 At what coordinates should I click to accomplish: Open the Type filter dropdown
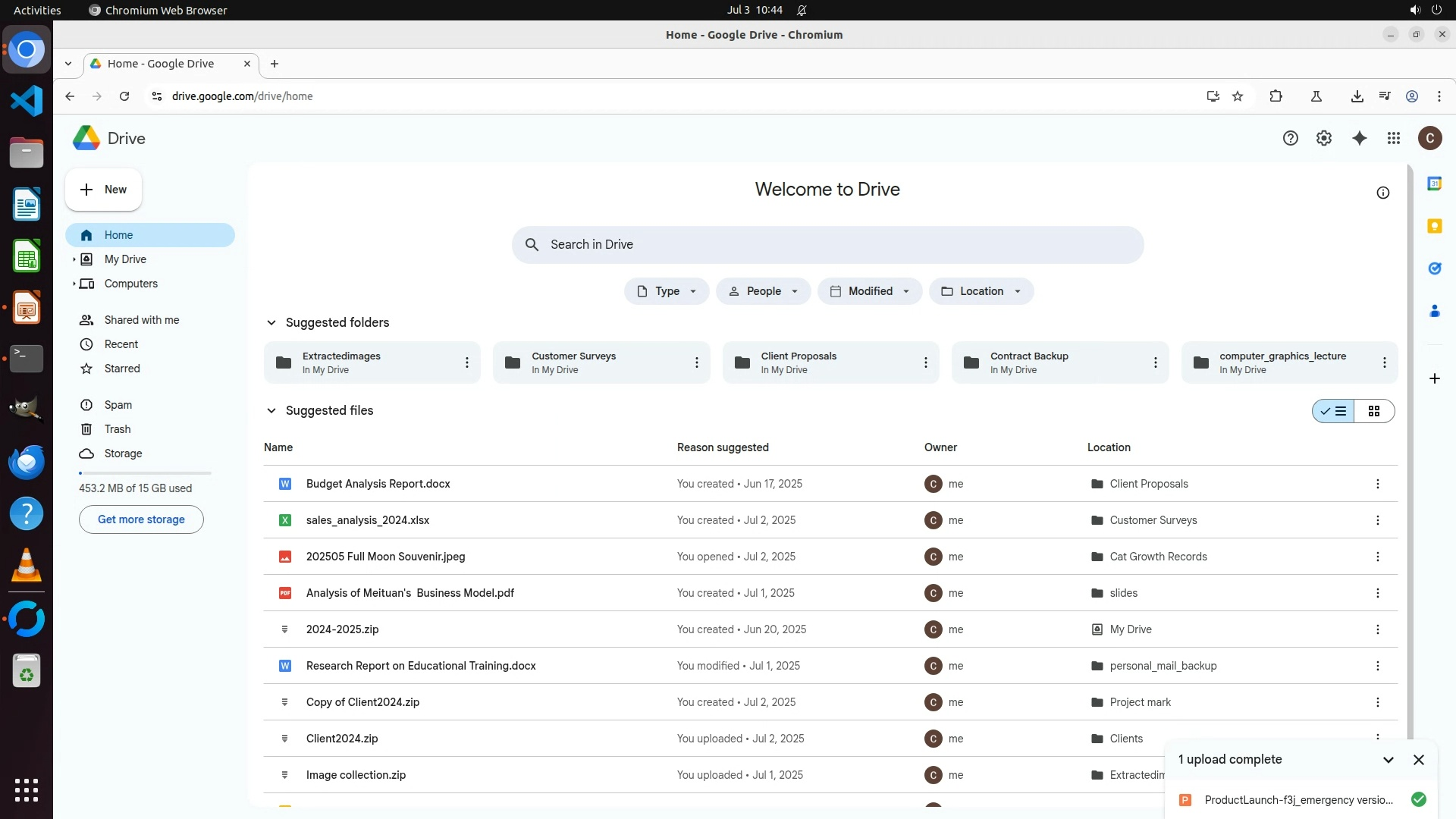click(x=666, y=291)
